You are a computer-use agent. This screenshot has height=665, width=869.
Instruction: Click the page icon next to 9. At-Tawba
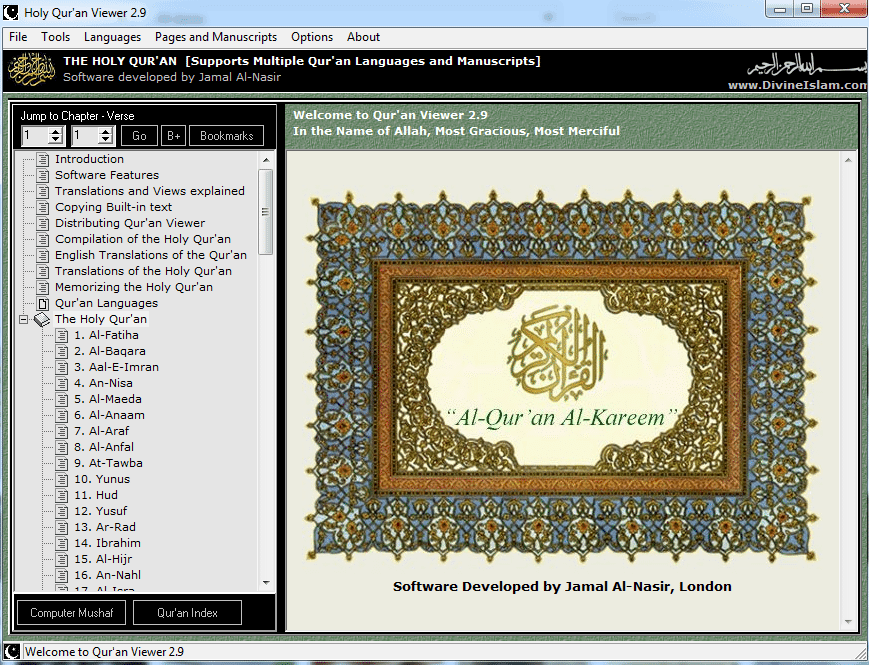click(x=60, y=463)
